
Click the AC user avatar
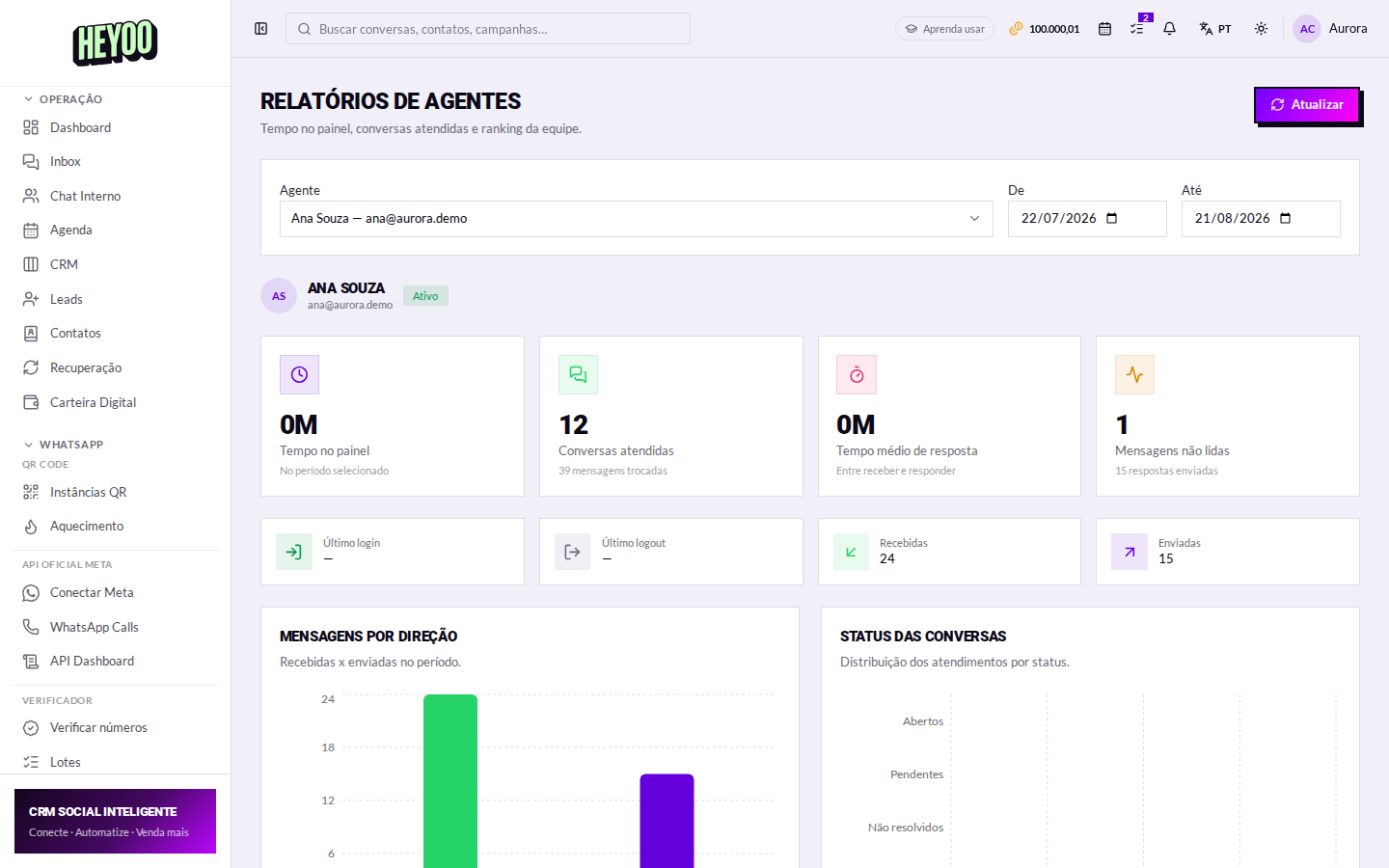coord(1307,29)
